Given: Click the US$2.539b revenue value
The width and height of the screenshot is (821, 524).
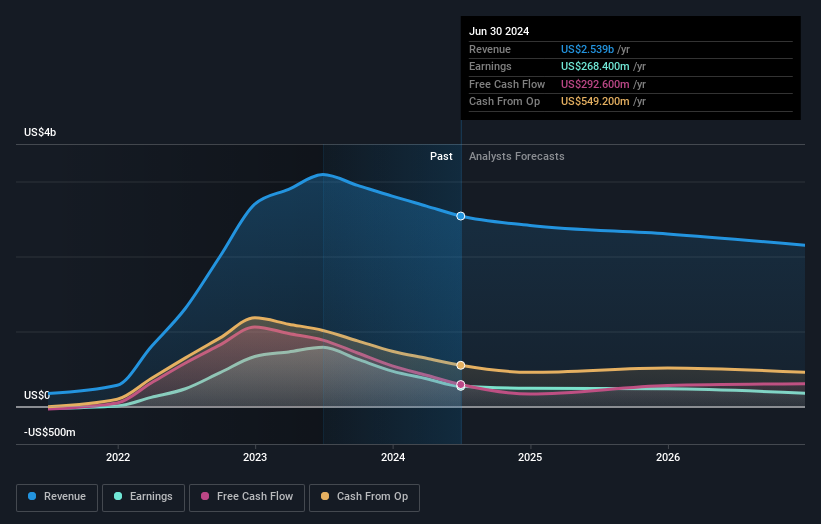Looking at the screenshot, I should 587,49.
